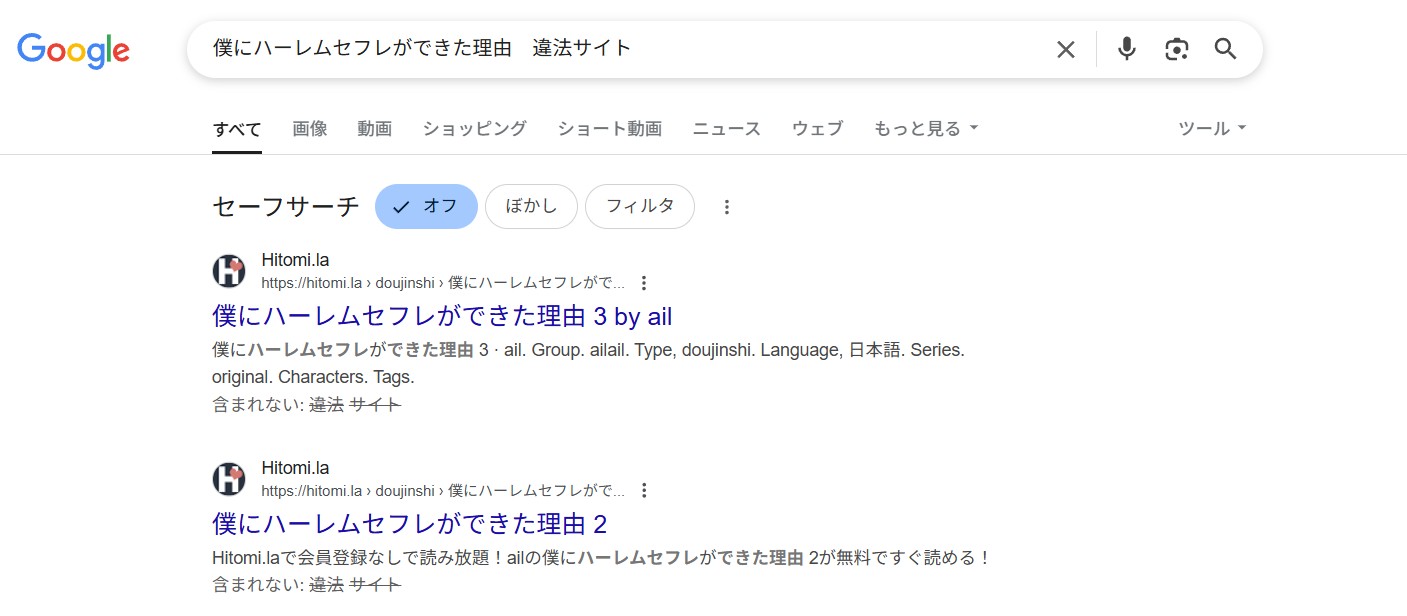Image resolution: width=1407 pixels, height=616 pixels.
Task: Enable the ぼかし SafeSearch option
Action: [531, 206]
